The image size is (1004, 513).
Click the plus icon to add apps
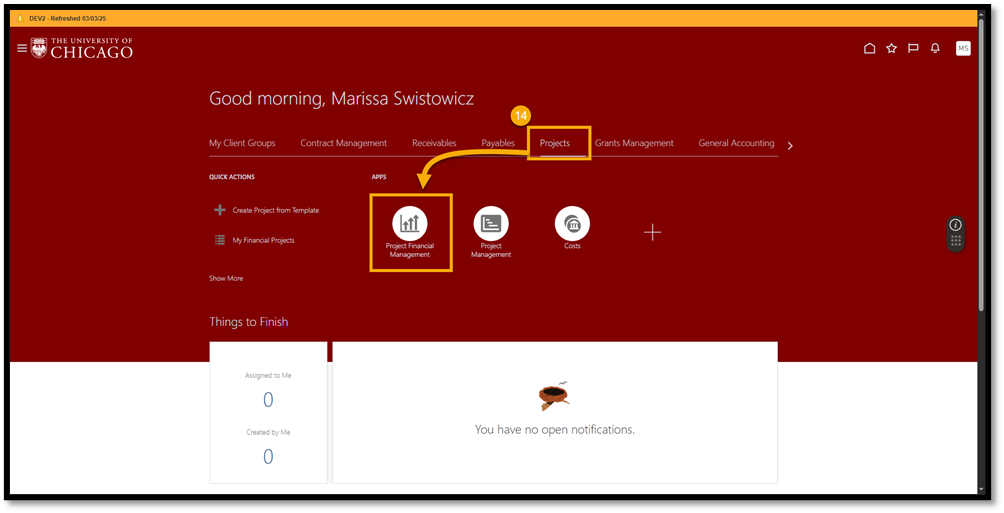pyautogui.click(x=652, y=232)
